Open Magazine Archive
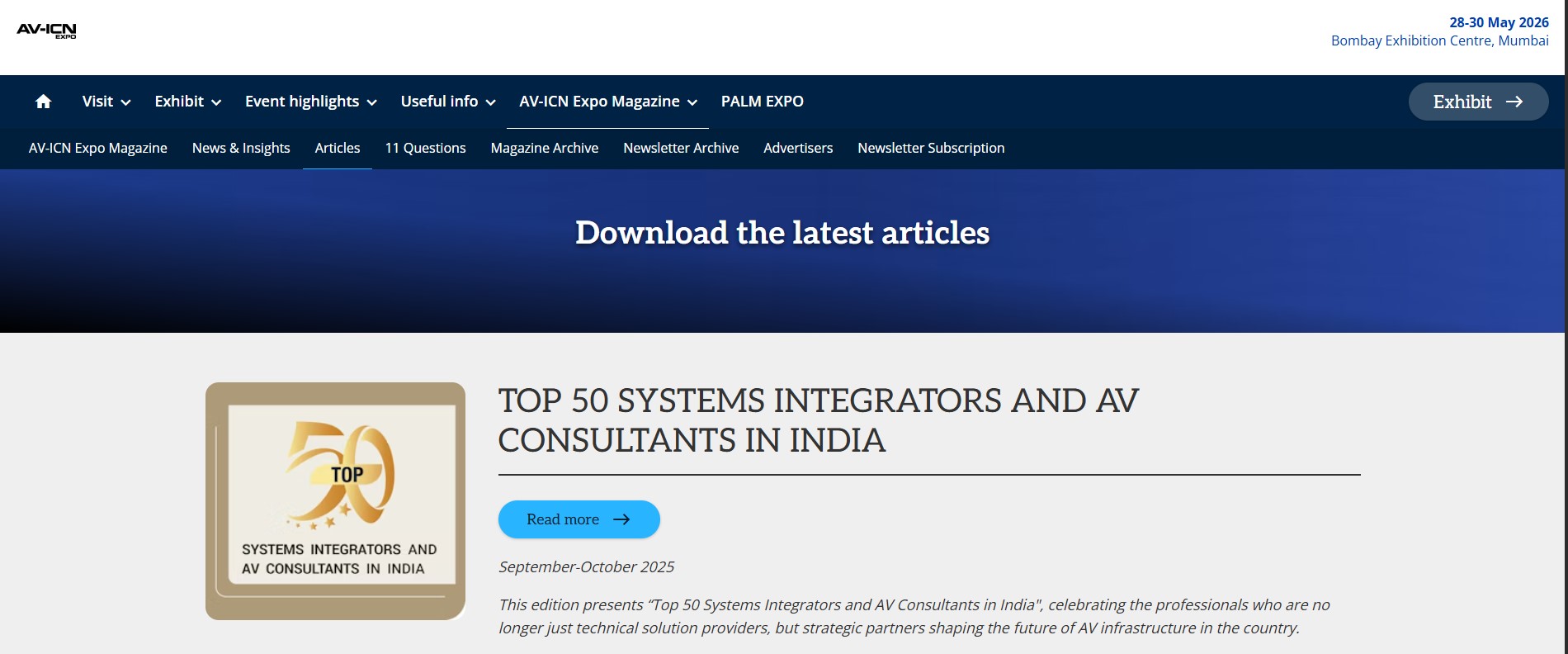The height and width of the screenshot is (654, 1568). coord(545,148)
